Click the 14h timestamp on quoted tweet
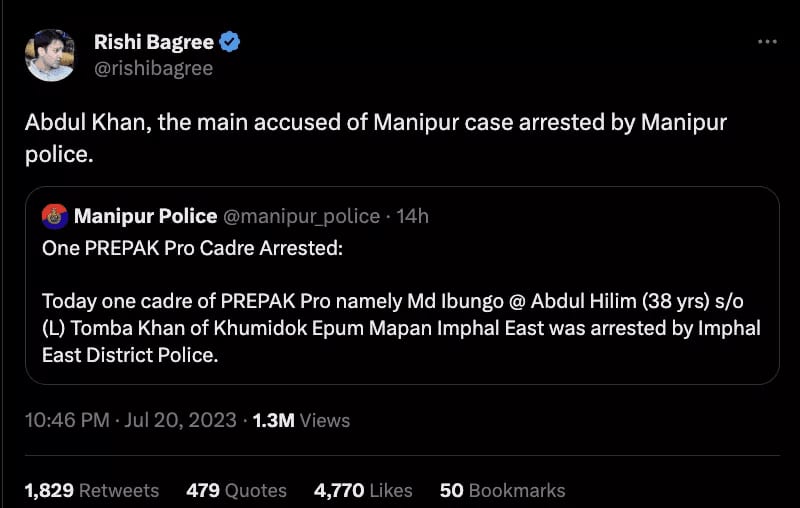Screen dimensions: 800x508 (413, 216)
